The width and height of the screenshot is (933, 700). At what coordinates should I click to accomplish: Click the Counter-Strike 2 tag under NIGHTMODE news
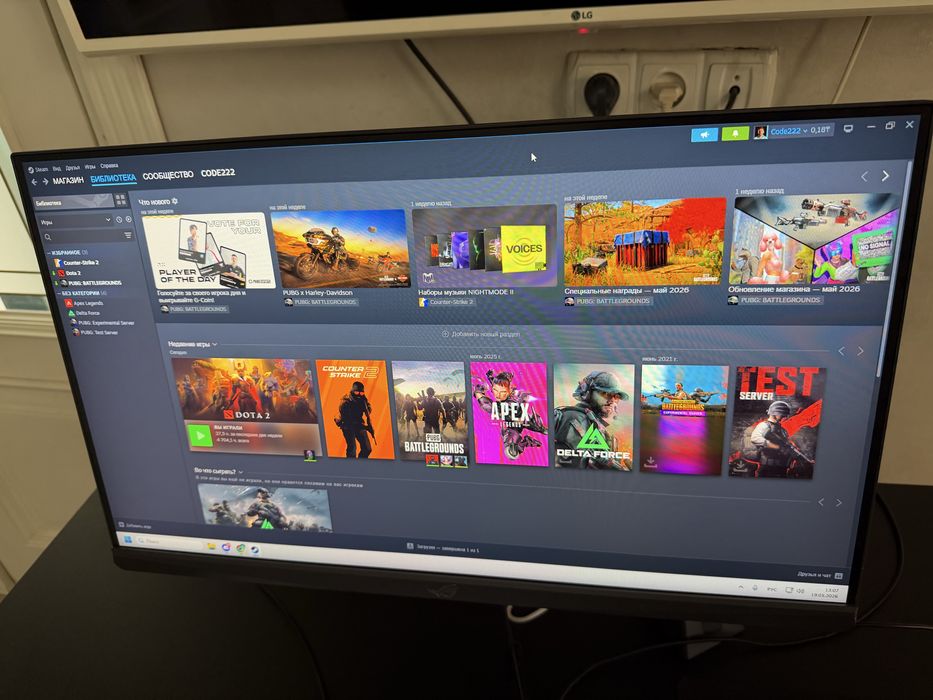446,302
